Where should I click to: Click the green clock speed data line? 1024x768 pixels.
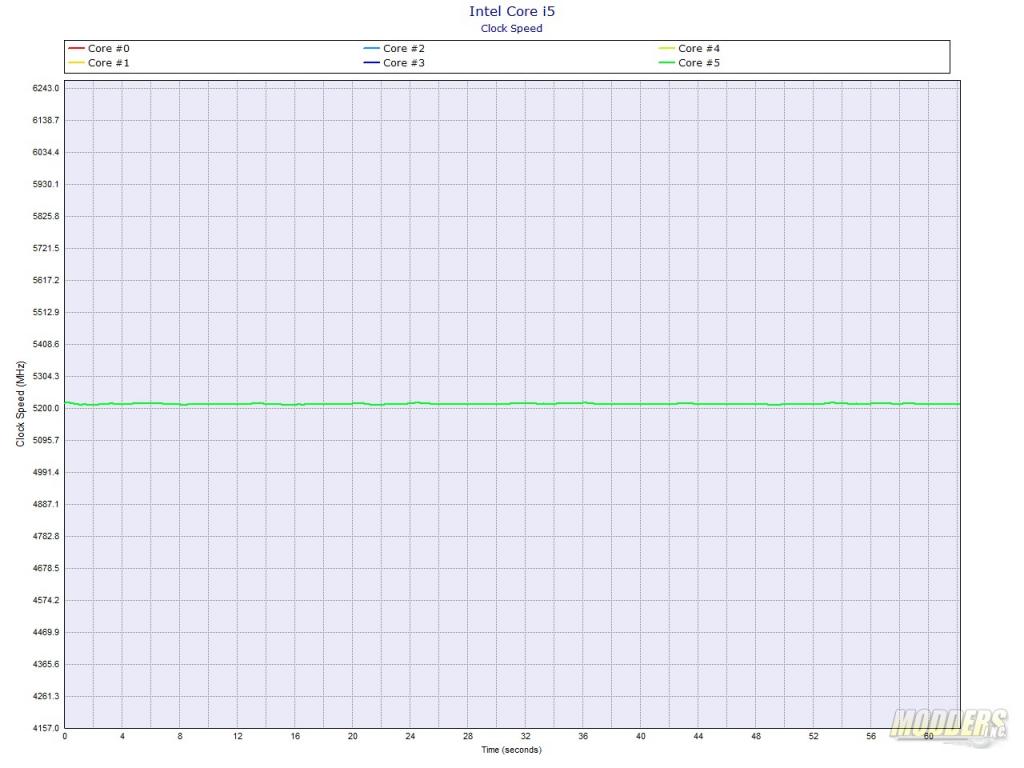click(x=512, y=404)
